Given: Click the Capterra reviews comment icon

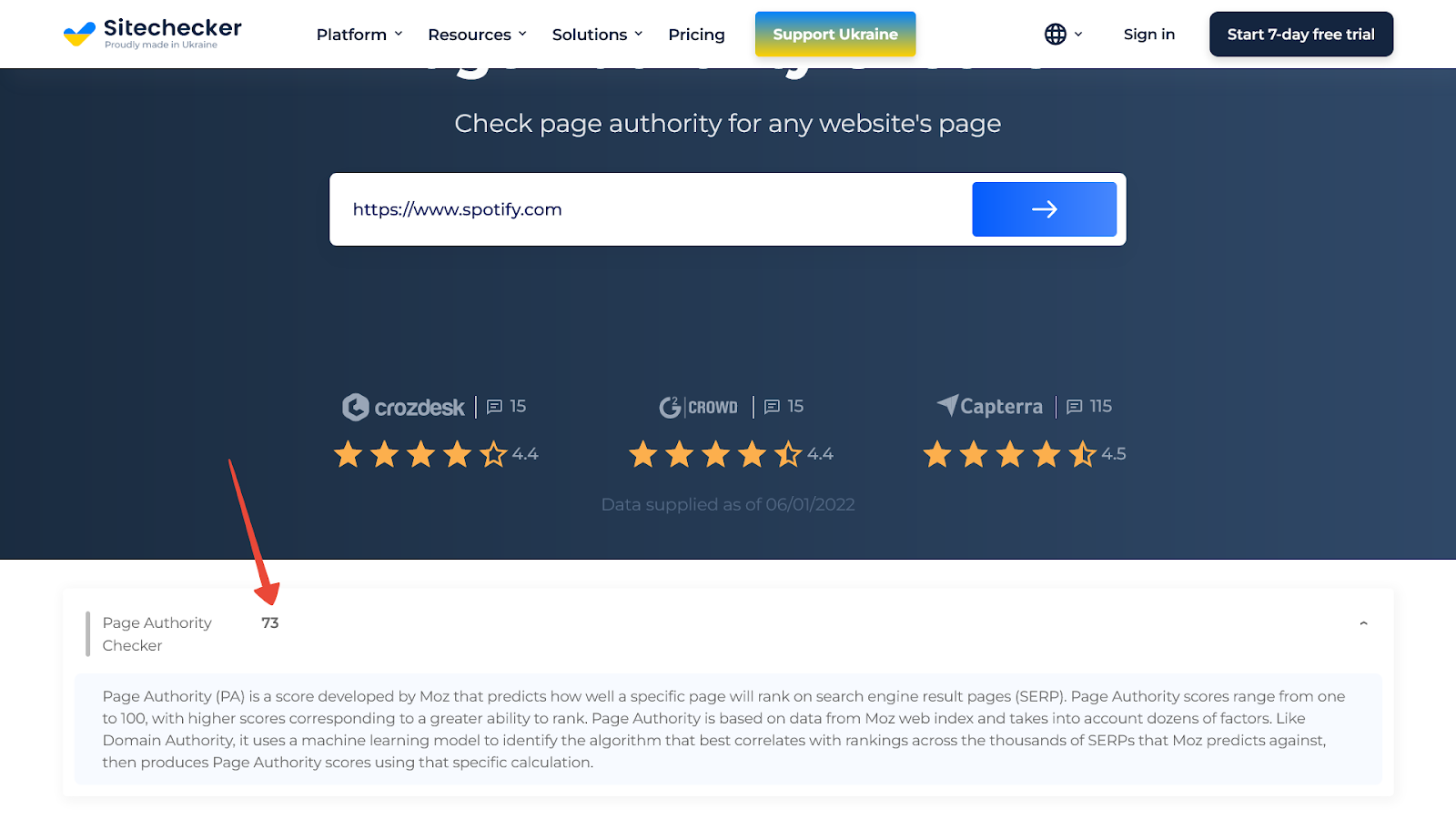Looking at the screenshot, I should coord(1075,407).
